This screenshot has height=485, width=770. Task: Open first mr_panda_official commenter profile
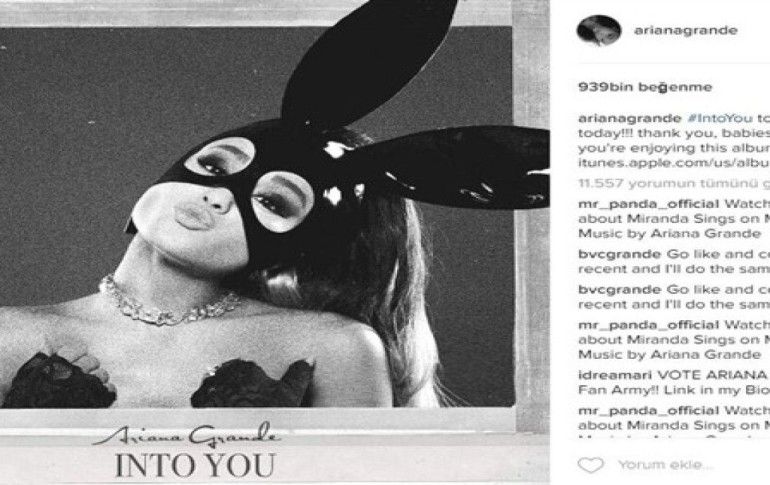click(x=648, y=204)
